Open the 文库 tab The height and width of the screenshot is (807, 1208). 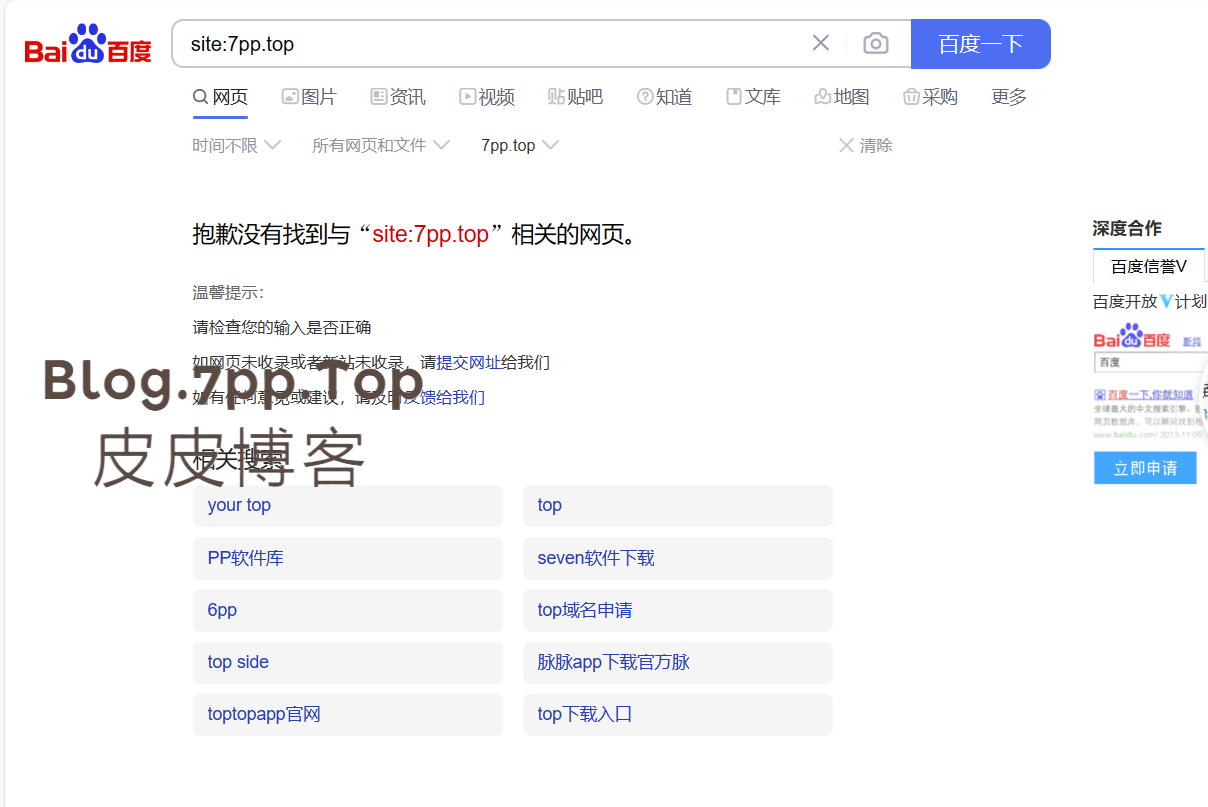click(x=753, y=97)
